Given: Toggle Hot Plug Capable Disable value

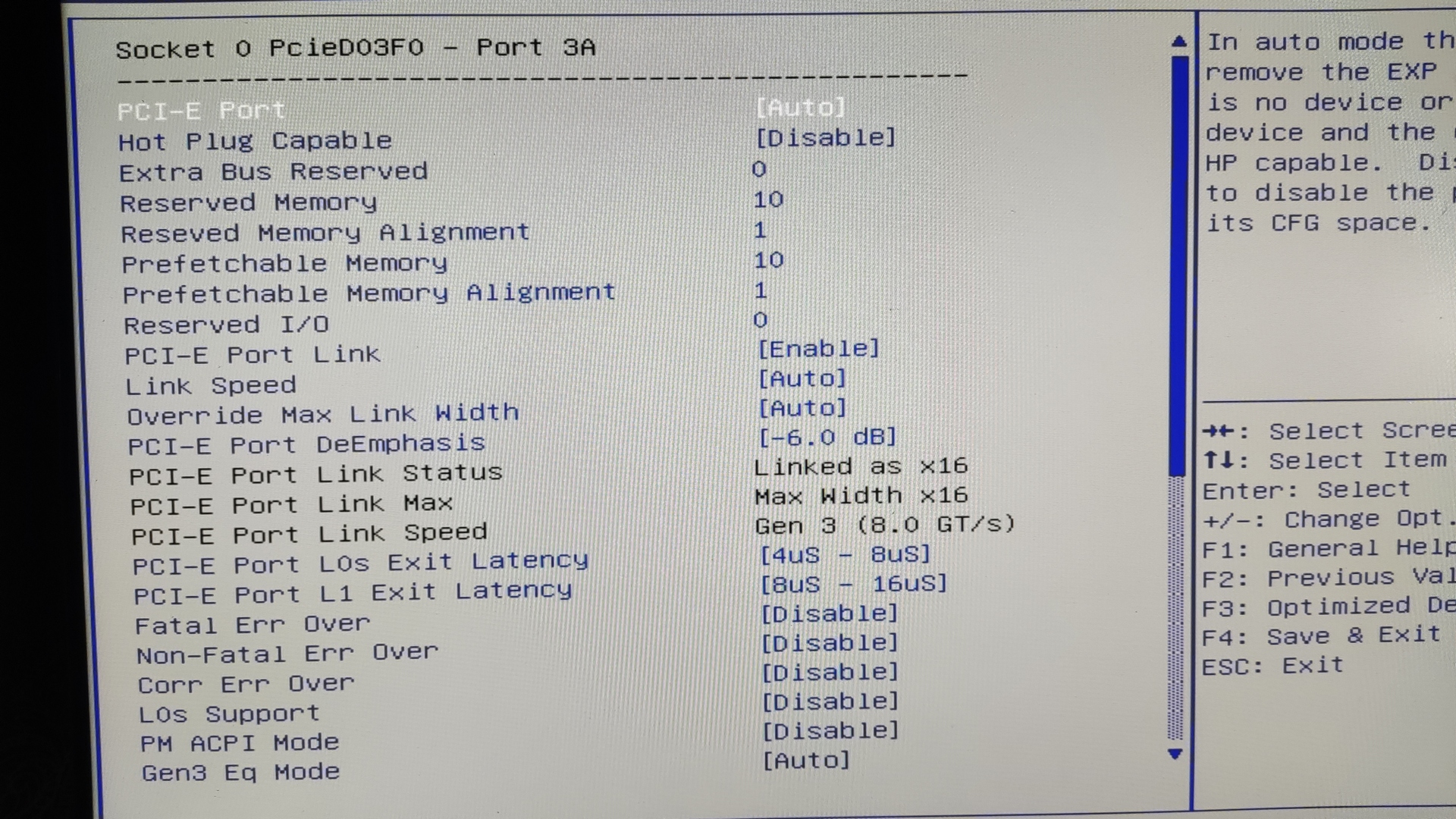Looking at the screenshot, I should (826, 138).
